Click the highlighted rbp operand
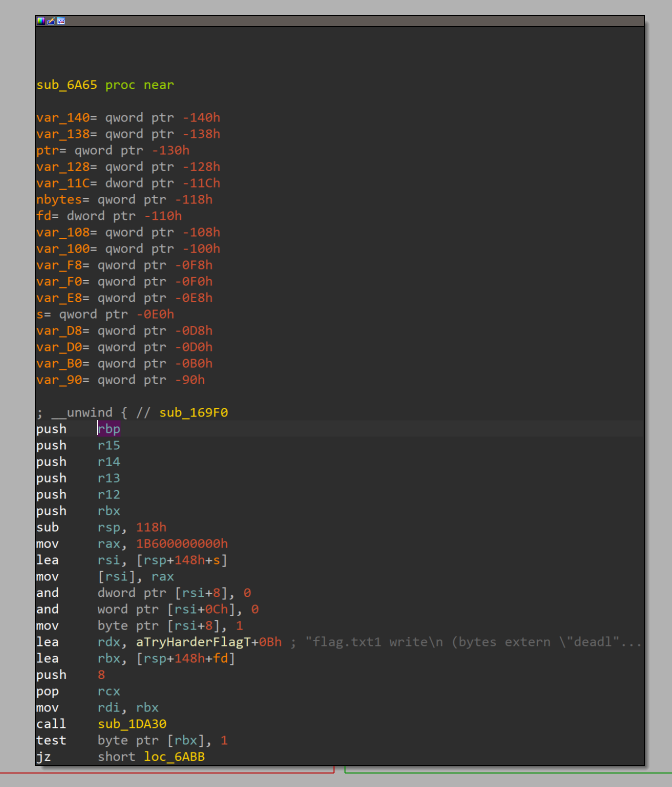The image size is (672, 787). click(x=109, y=429)
